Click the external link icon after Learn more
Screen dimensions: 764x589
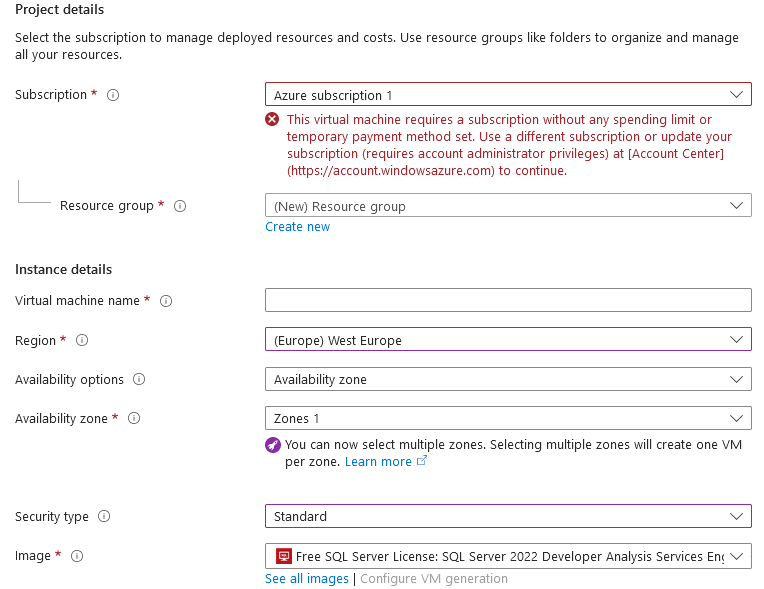(x=422, y=460)
